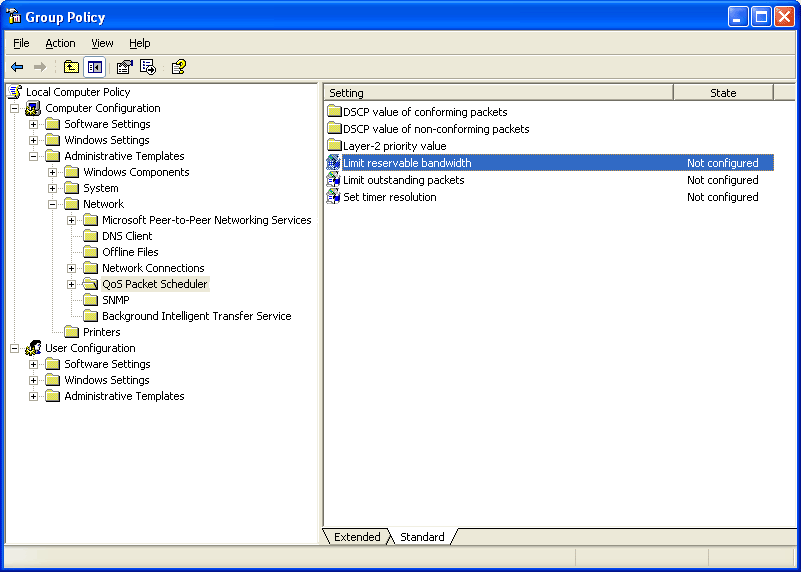The width and height of the screenshot is (801, 572).
Task: Toggle the Show/Hide Console Tree button
Action: [x=94, y=67]
